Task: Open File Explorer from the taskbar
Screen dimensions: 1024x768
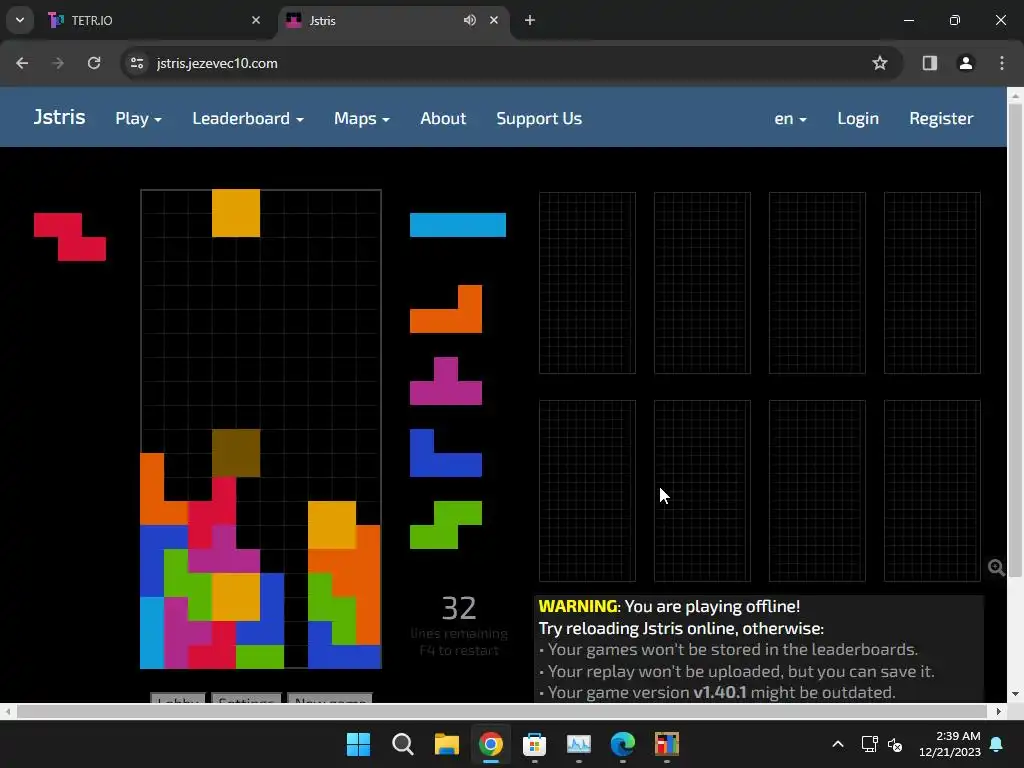Action: pyautogui.click(x=447, y=744)
